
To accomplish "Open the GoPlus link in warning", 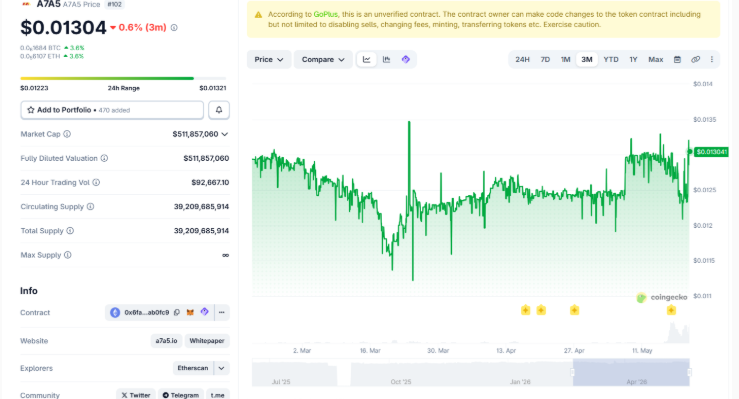I will click(326, 15).
